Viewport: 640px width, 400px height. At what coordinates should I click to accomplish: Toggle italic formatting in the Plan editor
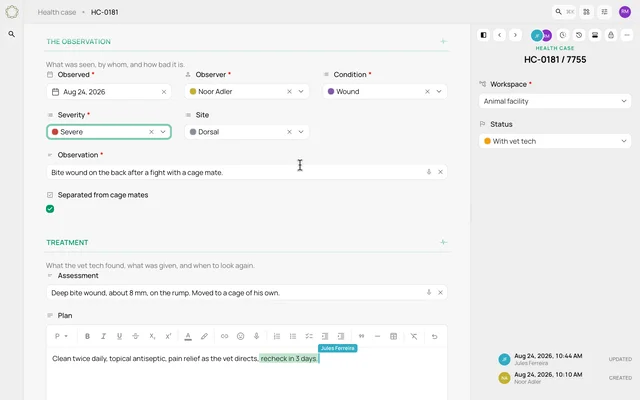pos(103,336)
